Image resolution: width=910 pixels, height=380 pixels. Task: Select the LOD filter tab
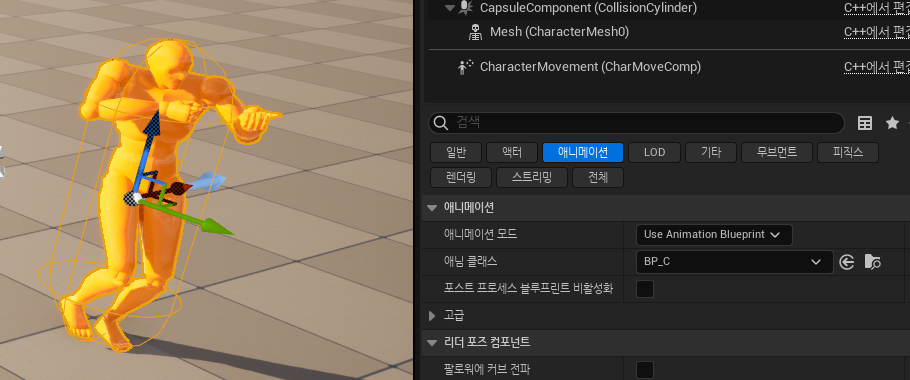click(654, 153)
